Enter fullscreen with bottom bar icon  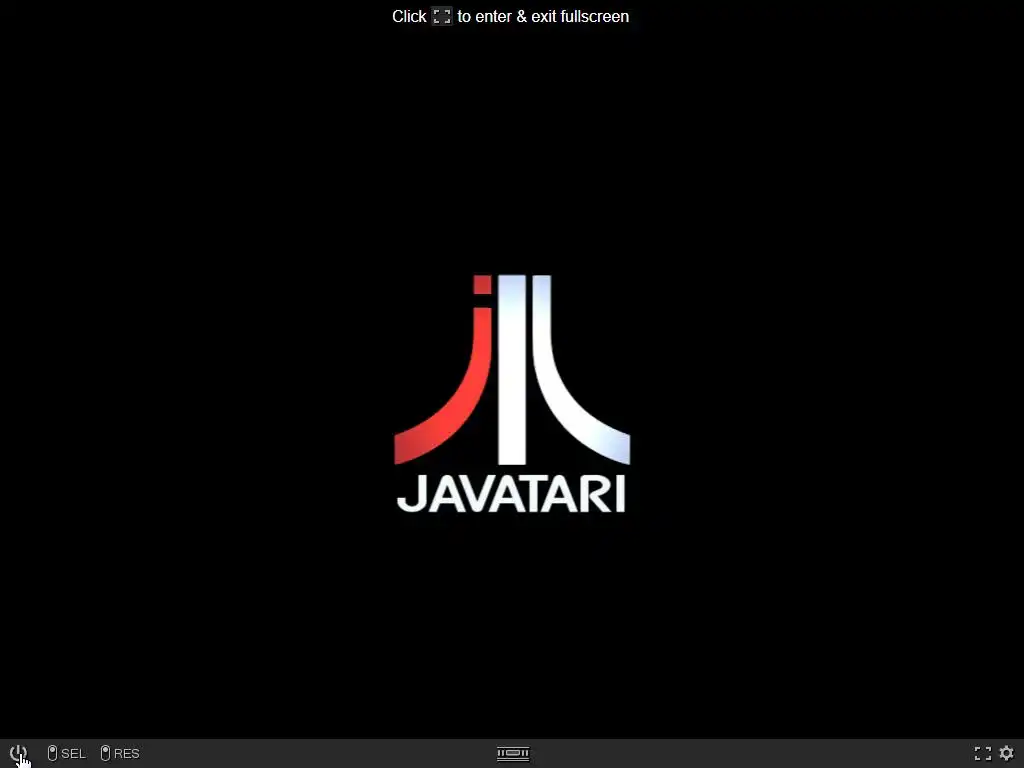[x=982, y=753]
